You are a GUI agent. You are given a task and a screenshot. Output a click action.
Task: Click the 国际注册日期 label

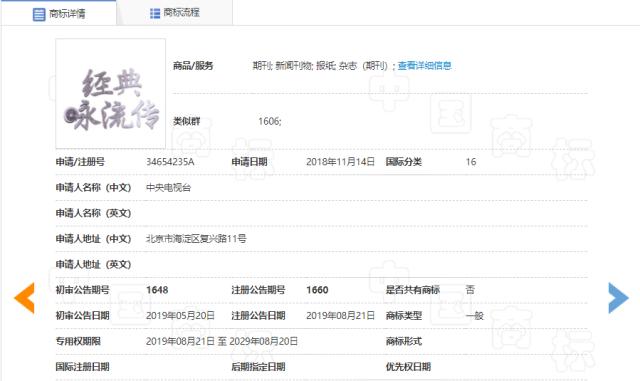(x=82, y=367)
